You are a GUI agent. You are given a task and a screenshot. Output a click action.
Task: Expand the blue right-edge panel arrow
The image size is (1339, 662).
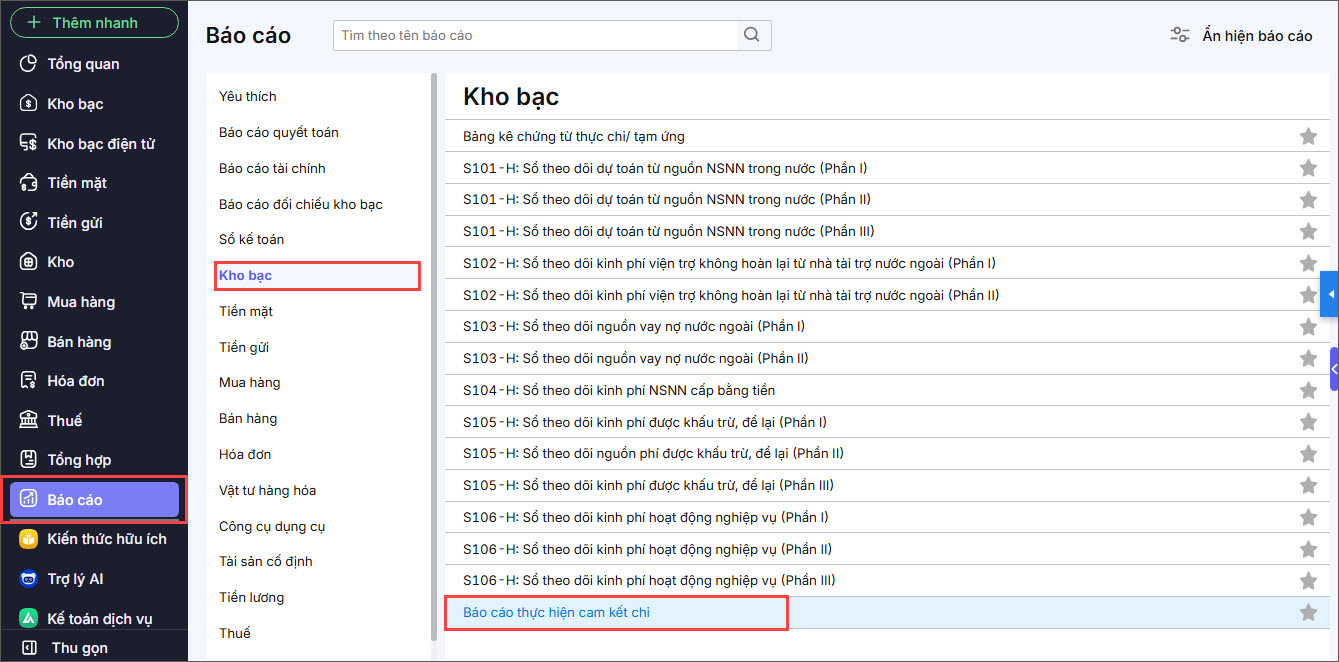coord(1330,294)
